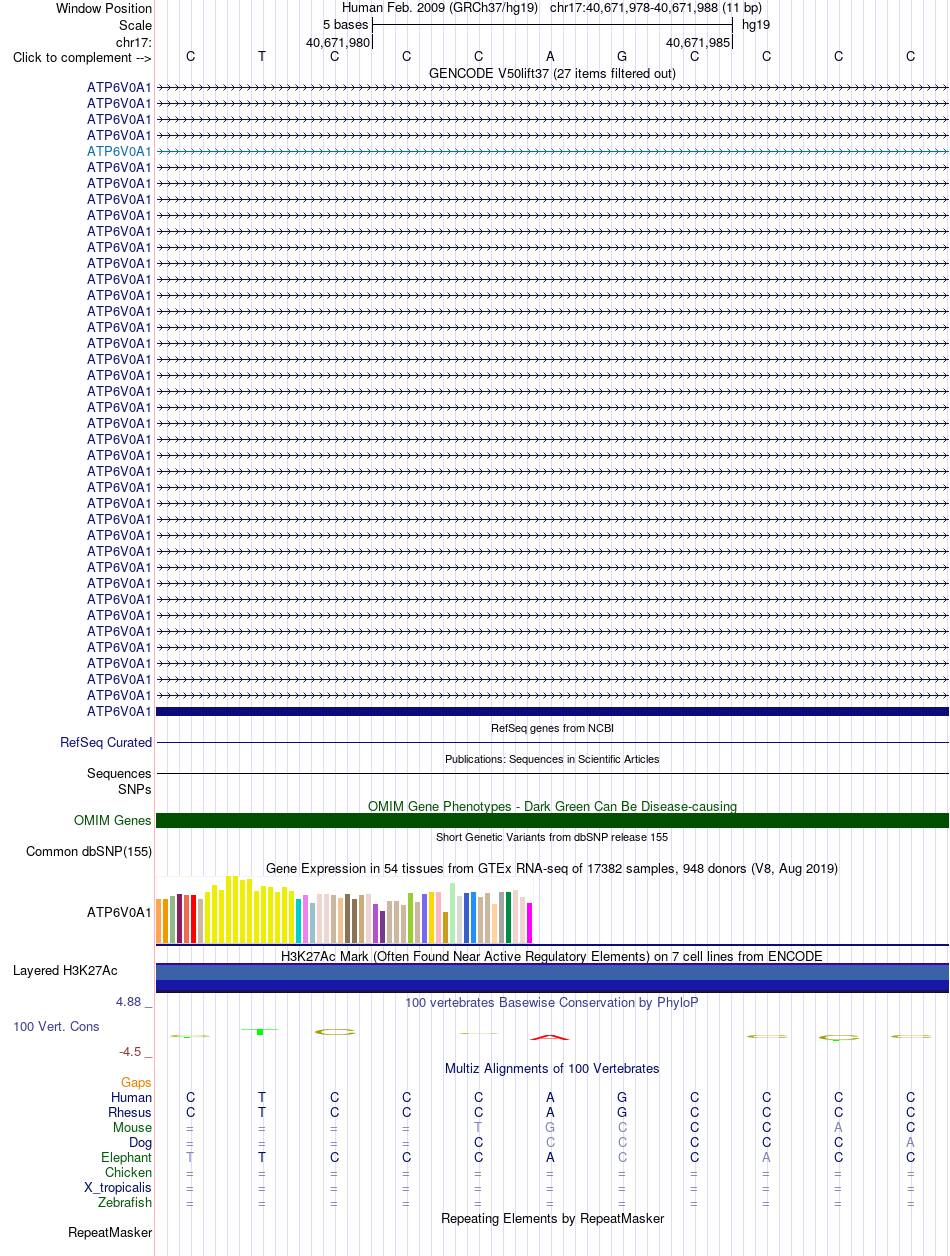
Task: Select the Chicken species label
Action: (129, 1173)
